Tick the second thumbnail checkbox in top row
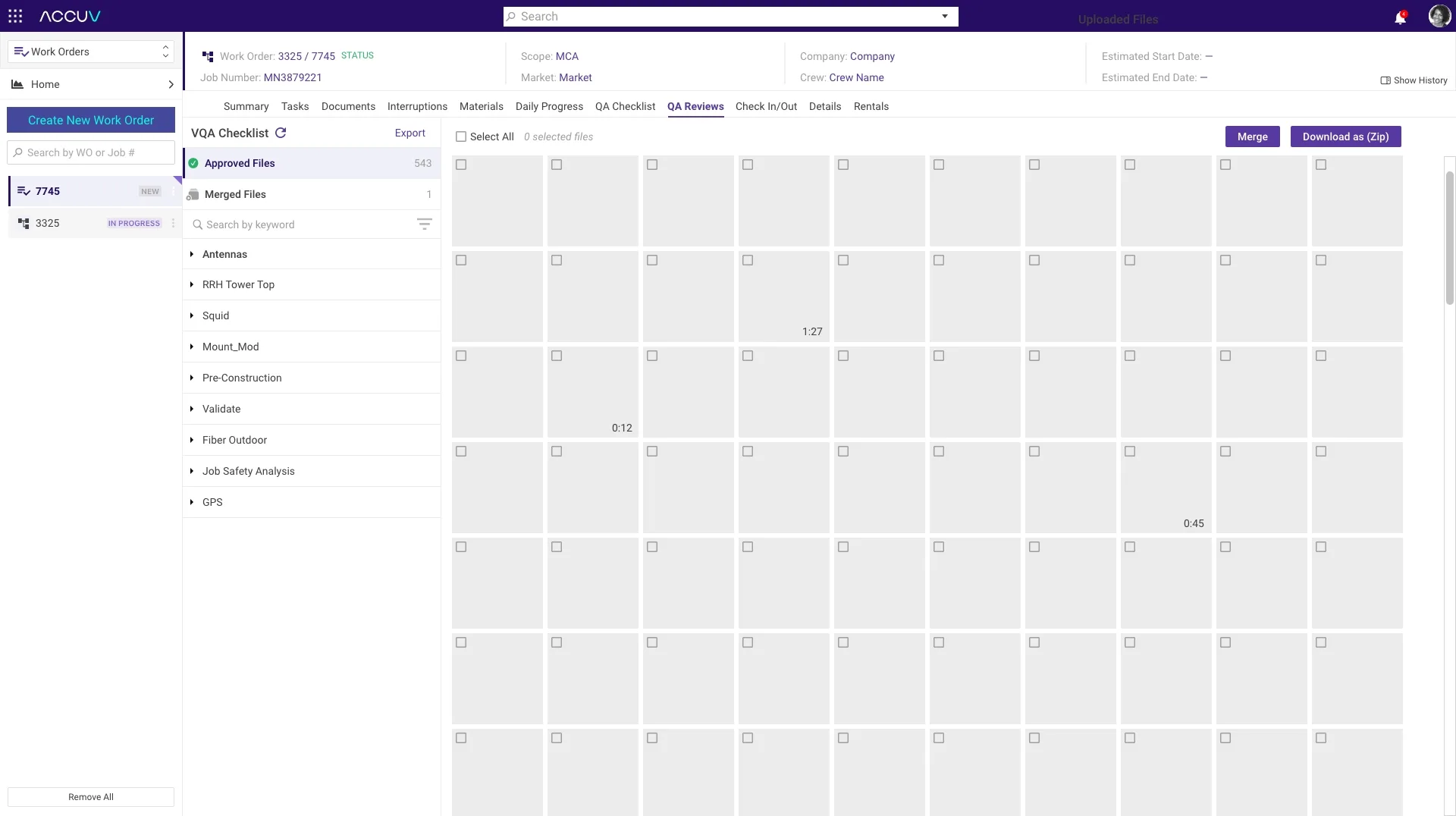1456x816 pixels. pos(557,165)
